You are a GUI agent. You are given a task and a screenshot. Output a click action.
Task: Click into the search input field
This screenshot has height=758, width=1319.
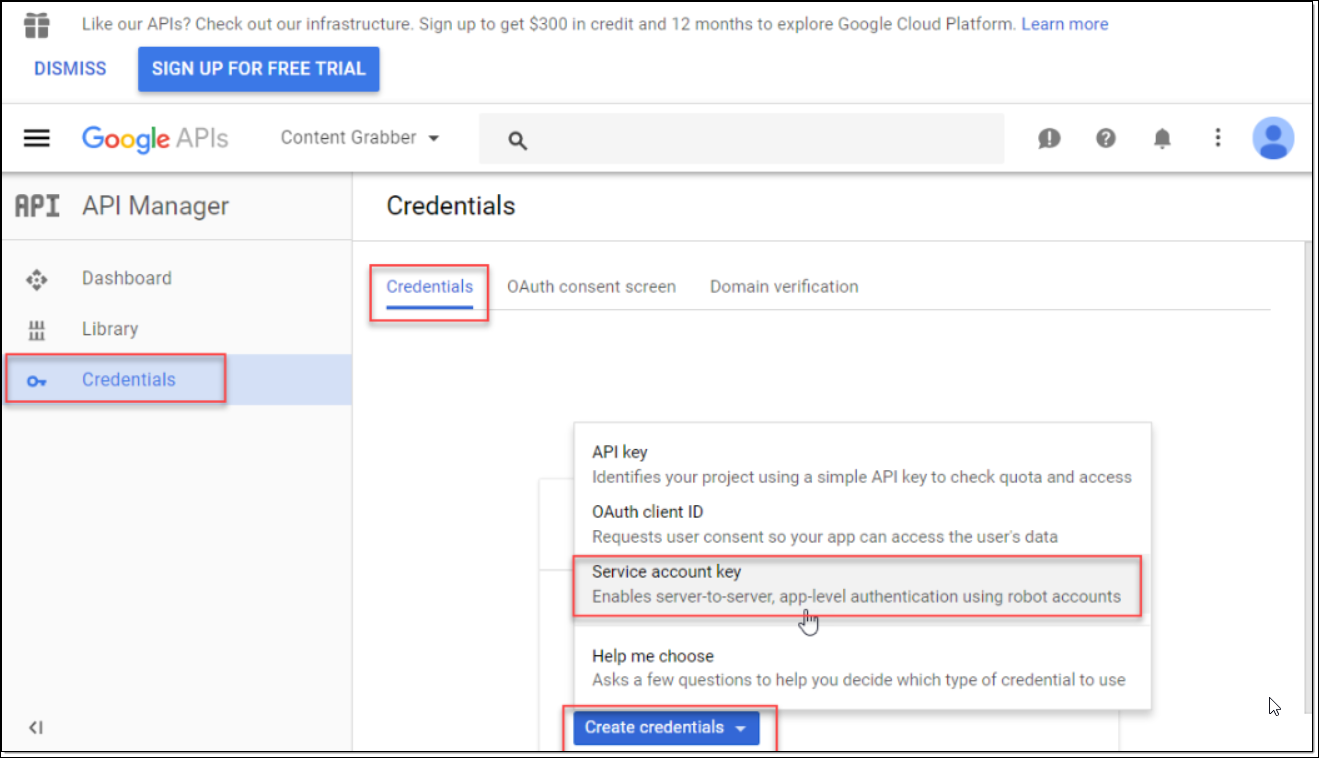(760, 139)
